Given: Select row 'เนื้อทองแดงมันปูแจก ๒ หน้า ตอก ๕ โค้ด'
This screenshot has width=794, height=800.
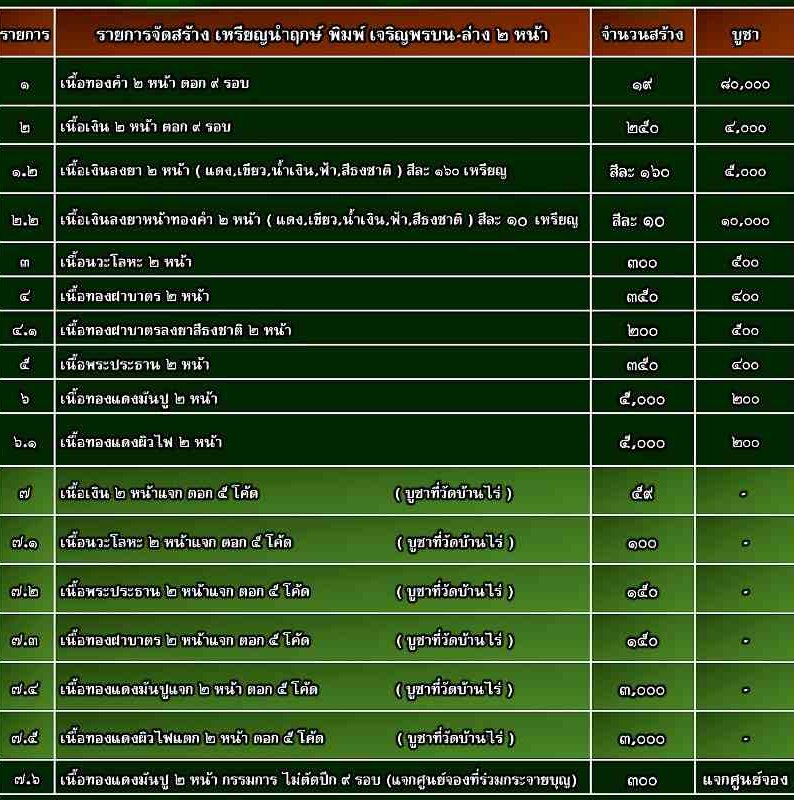Looking at the screenshot, I should pyautogui.click(x=397, y=688).
